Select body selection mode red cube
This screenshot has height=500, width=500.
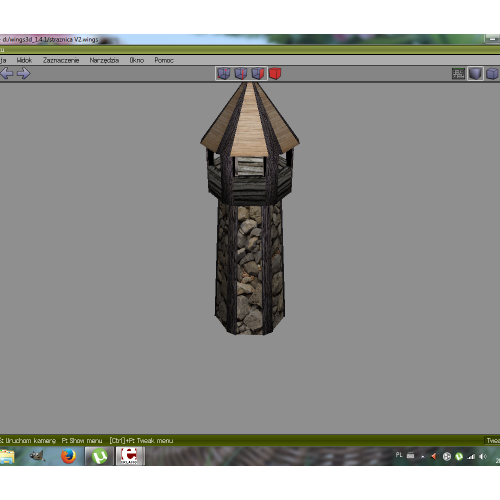pyautogui.click(x=275, y=73)
